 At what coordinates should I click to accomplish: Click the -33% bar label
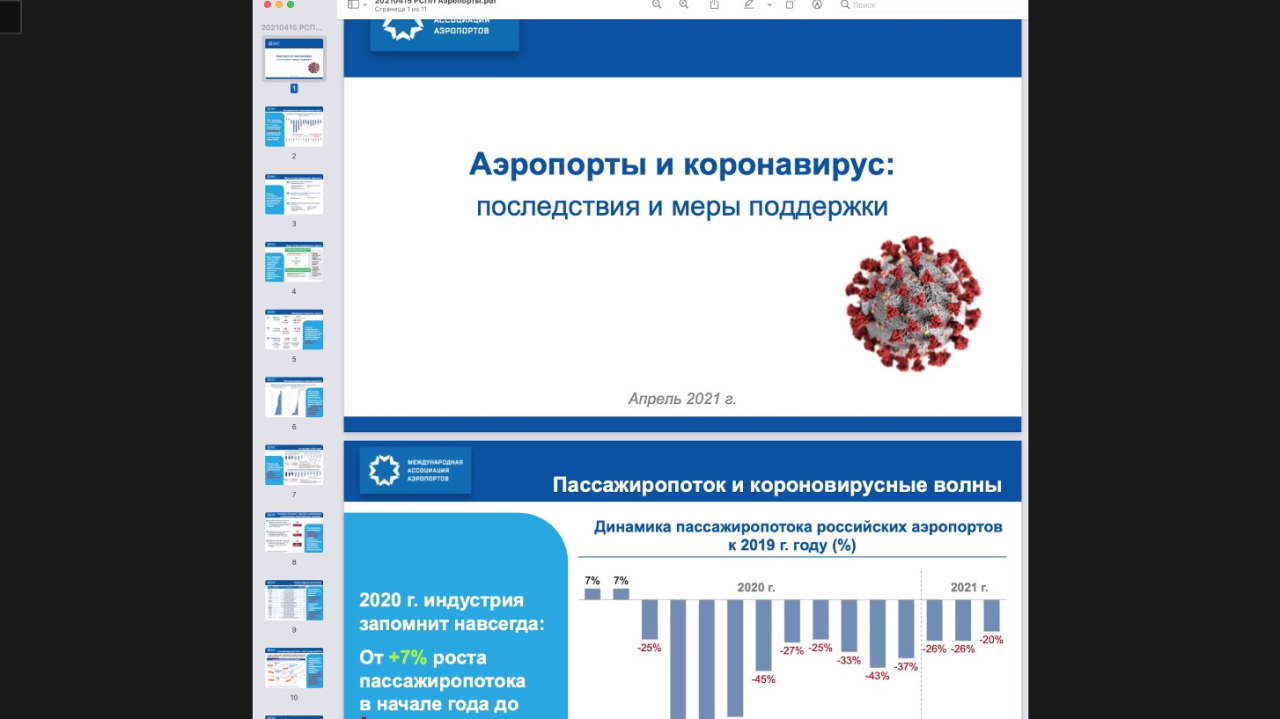pyautogui.click(x=849, y=661)
